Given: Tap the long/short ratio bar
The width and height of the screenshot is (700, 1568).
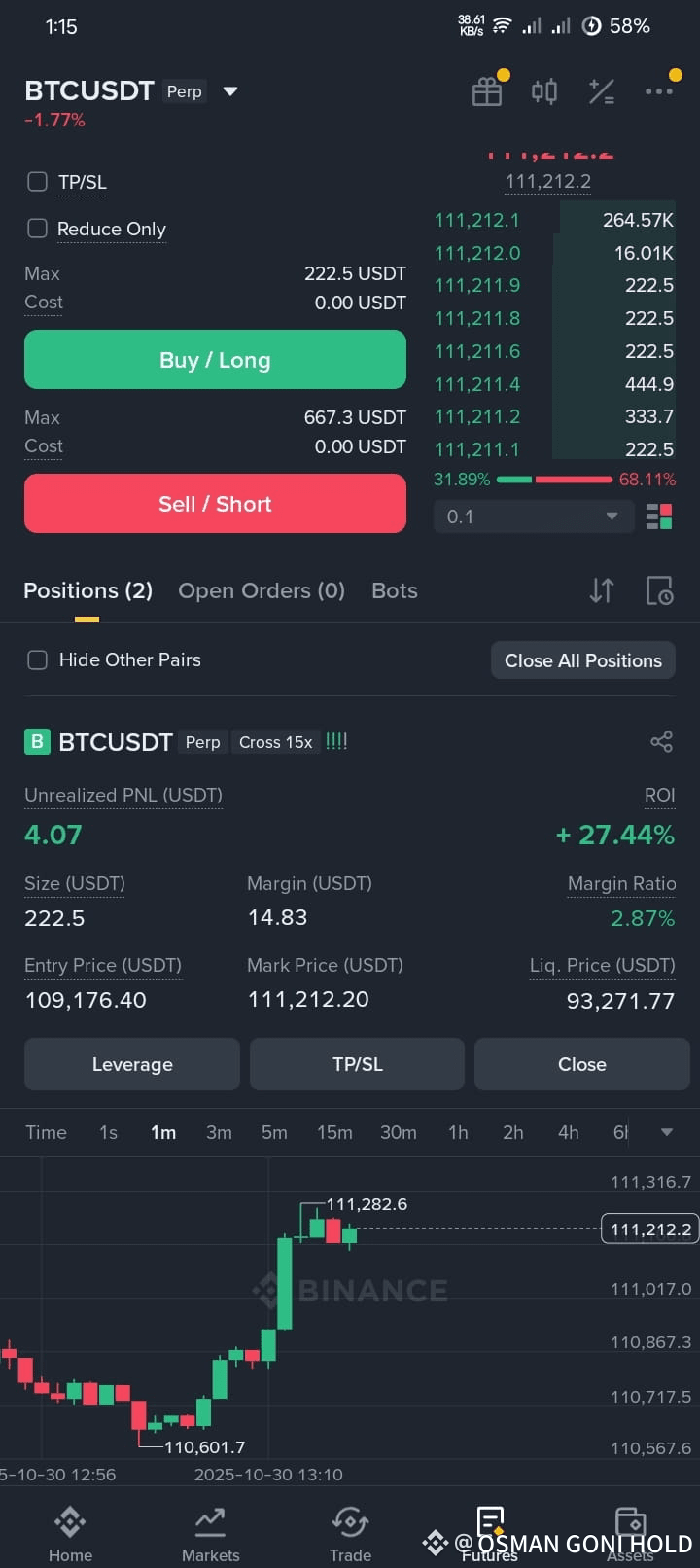Looking at the screenshot, I should click(x=554, y=480).
